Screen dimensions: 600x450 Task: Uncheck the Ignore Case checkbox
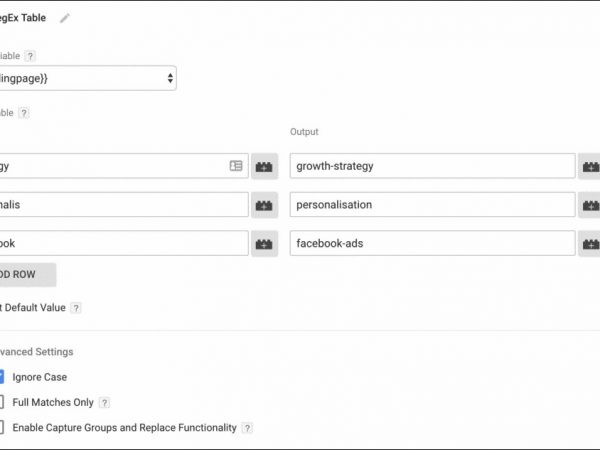click(x=1, y=377)
